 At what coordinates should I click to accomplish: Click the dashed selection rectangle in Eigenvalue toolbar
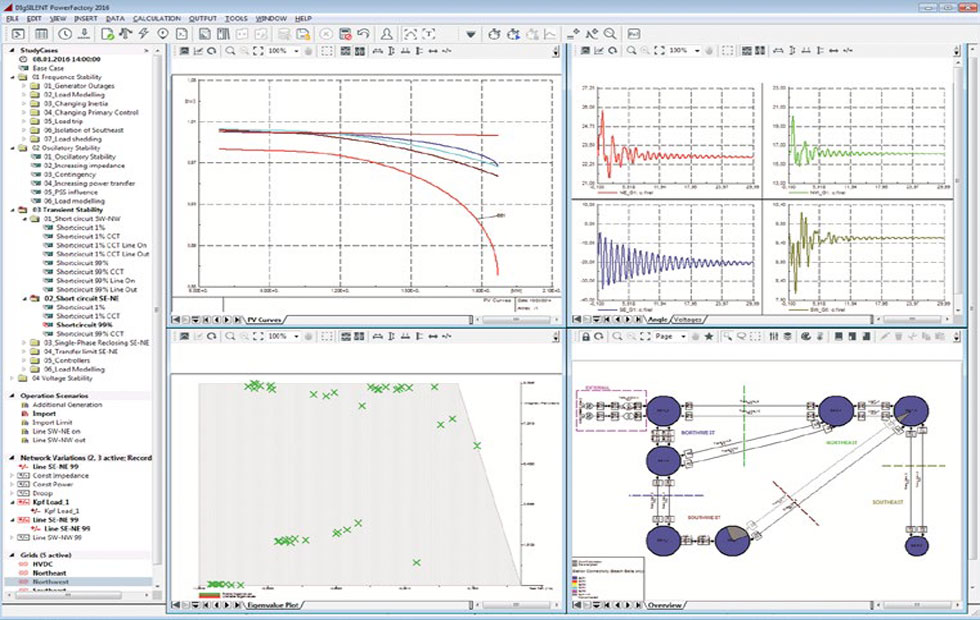pyautogui.click(x=327, y=337)
